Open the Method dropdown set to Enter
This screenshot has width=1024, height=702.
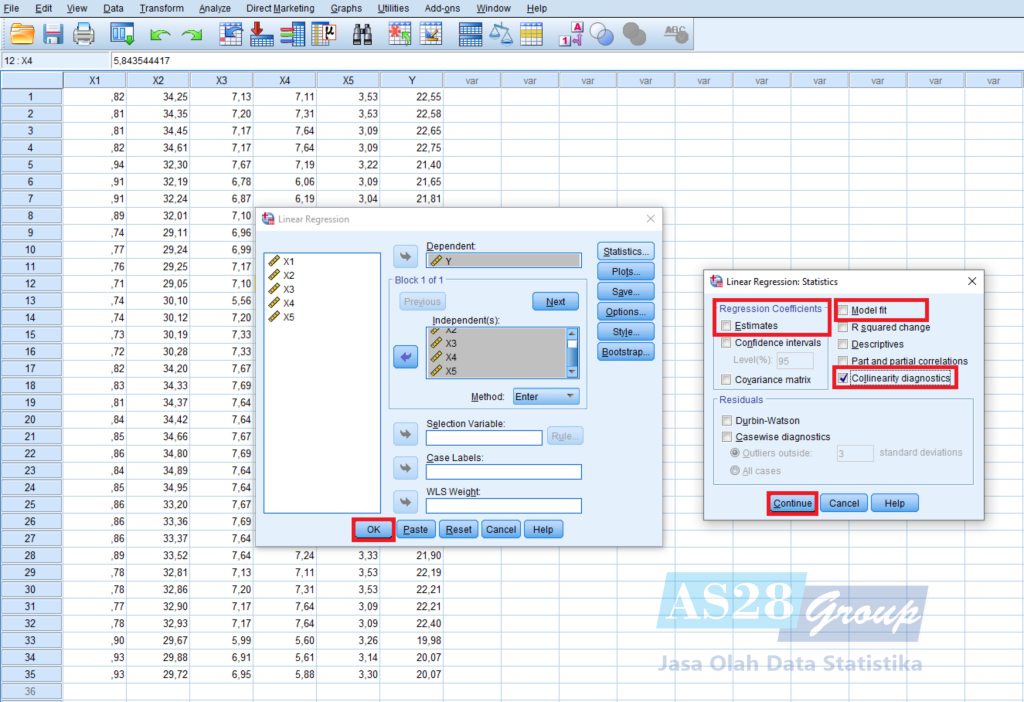(x=546, y=396)
